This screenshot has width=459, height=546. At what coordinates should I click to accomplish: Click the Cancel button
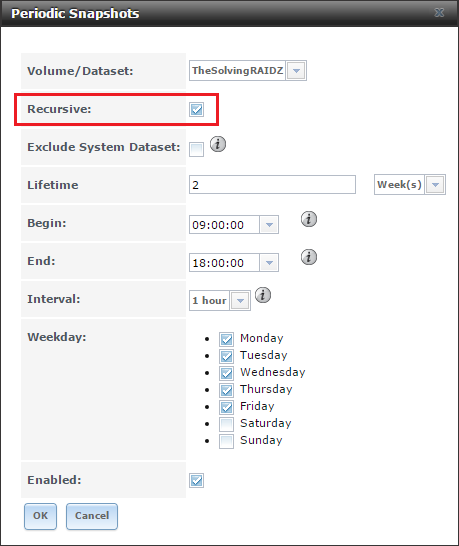point(92,516)
